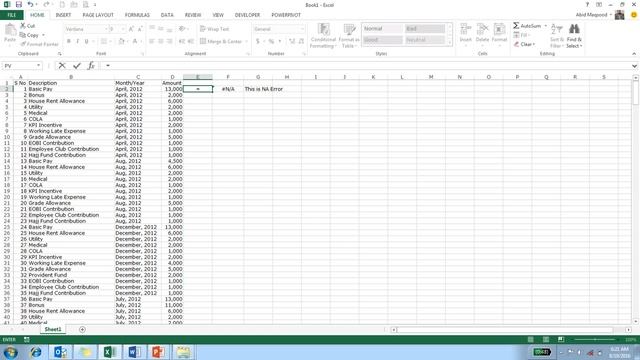The width and height of the screenshot is (640, 360).
Task: Toggle Bold formatting
Action: coord(69,41)
